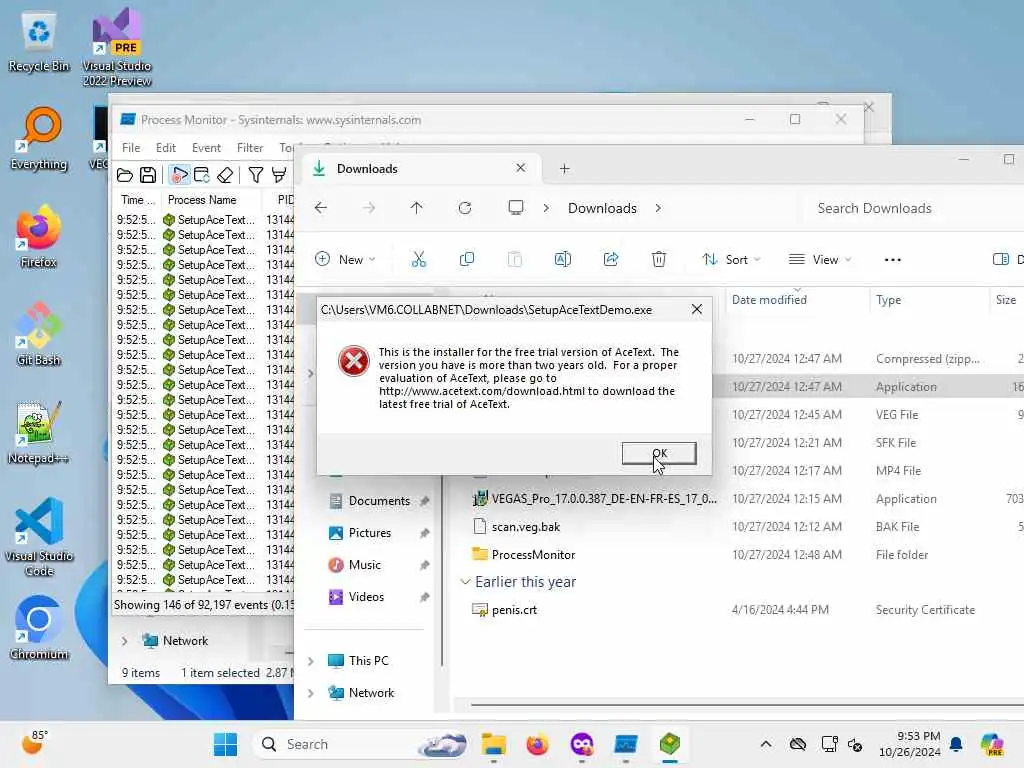Open the View dropdown
This screenshot has height=768, width=1024.
pos(820,259)
